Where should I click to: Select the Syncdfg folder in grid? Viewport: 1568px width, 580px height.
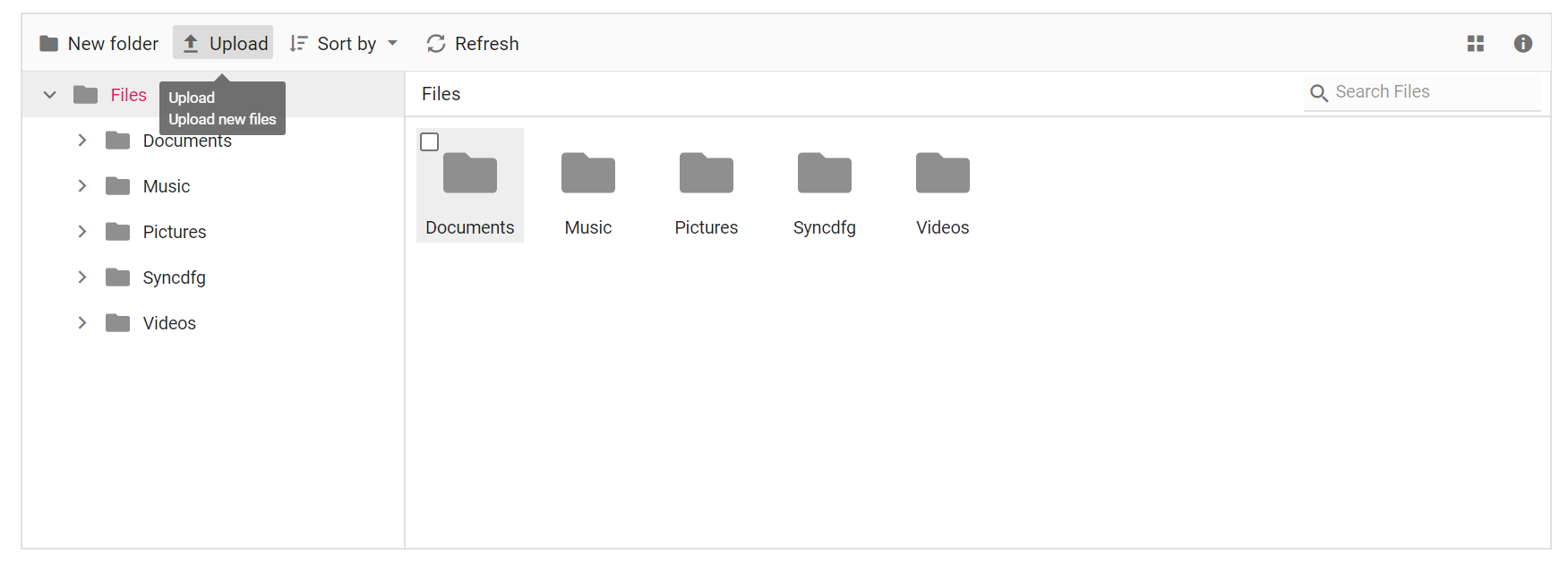[x=825, y=185]
